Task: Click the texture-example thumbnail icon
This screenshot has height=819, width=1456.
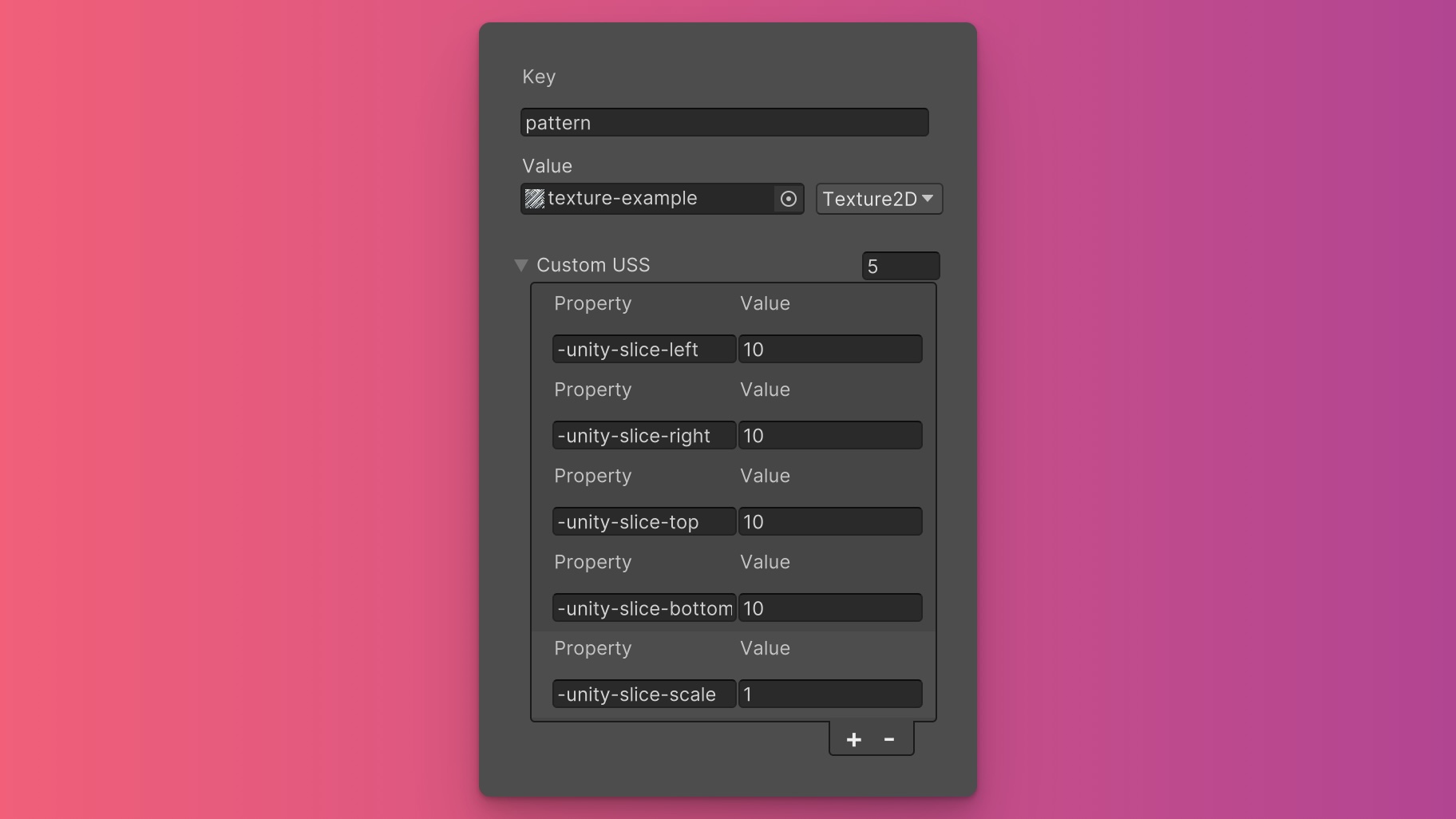Action: click(x=535, y=199)
